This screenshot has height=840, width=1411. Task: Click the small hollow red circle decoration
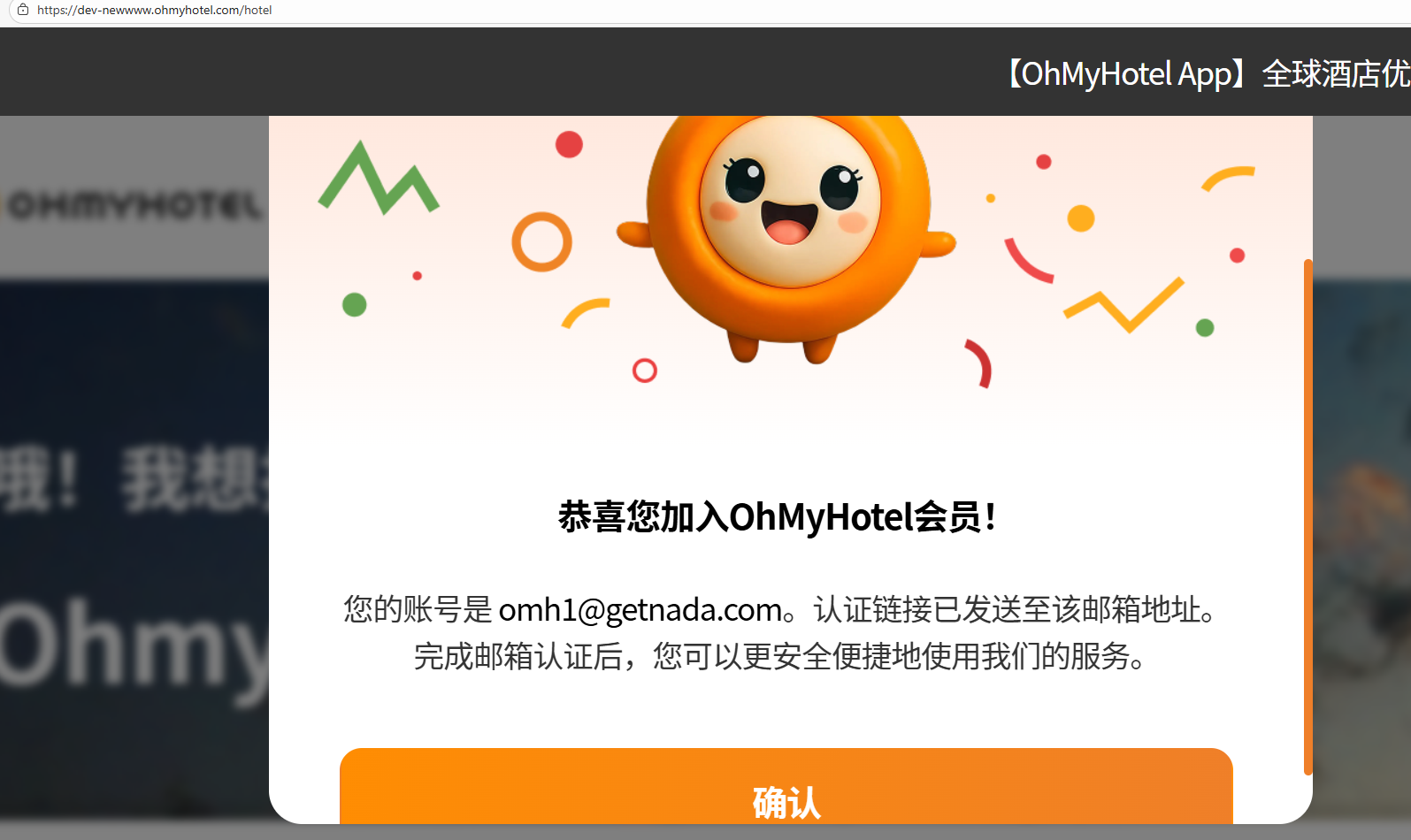(645, 370)
